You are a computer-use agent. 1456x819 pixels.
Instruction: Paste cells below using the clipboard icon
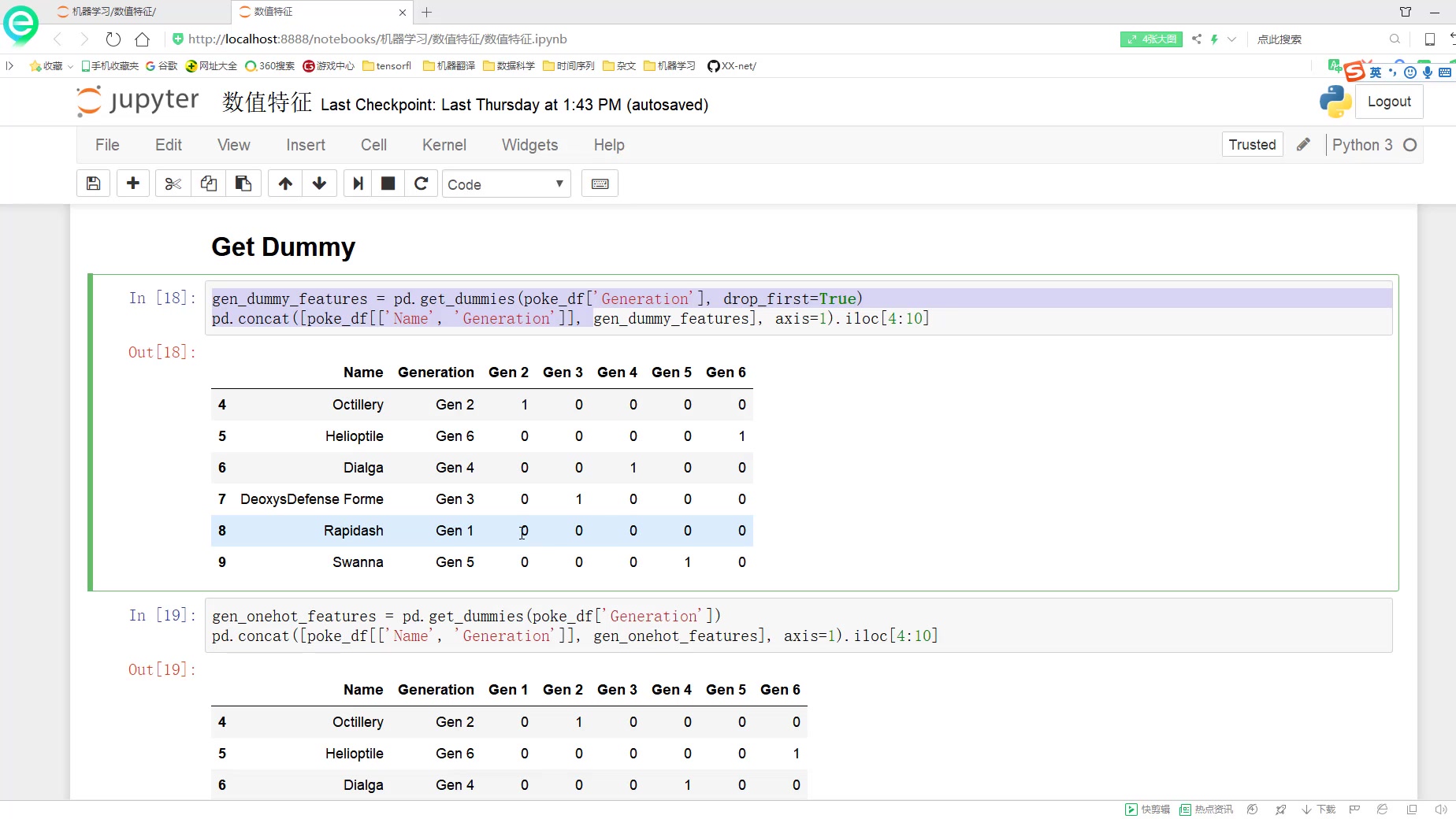coord(243,183)
